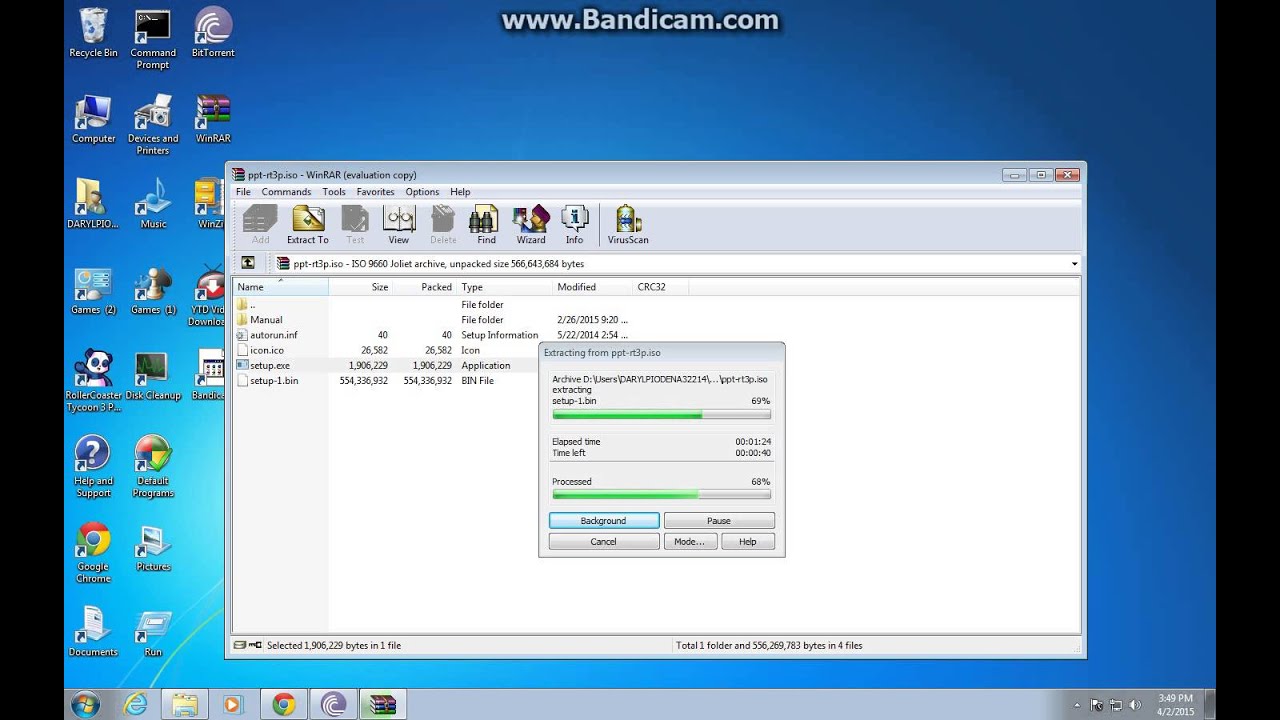Open Music desktop shortcut
1280x720 pixels.
point(153,204)
